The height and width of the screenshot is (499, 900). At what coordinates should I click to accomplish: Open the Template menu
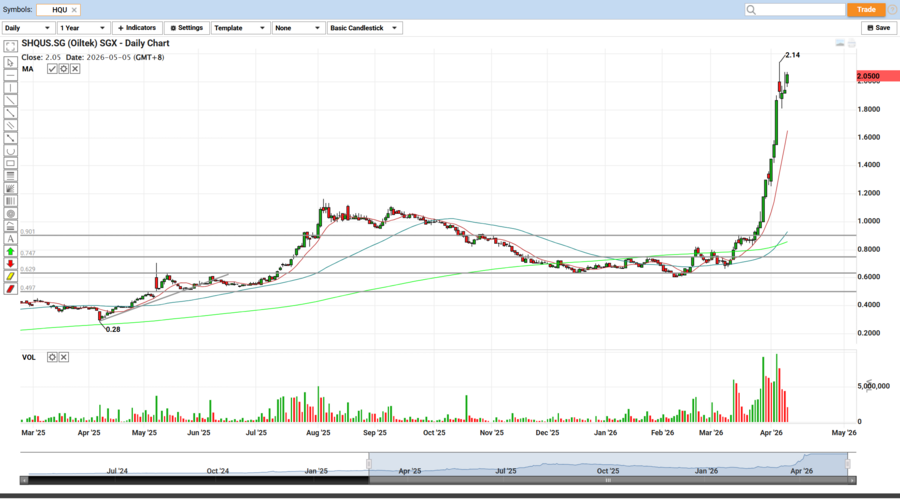point(239,28)
